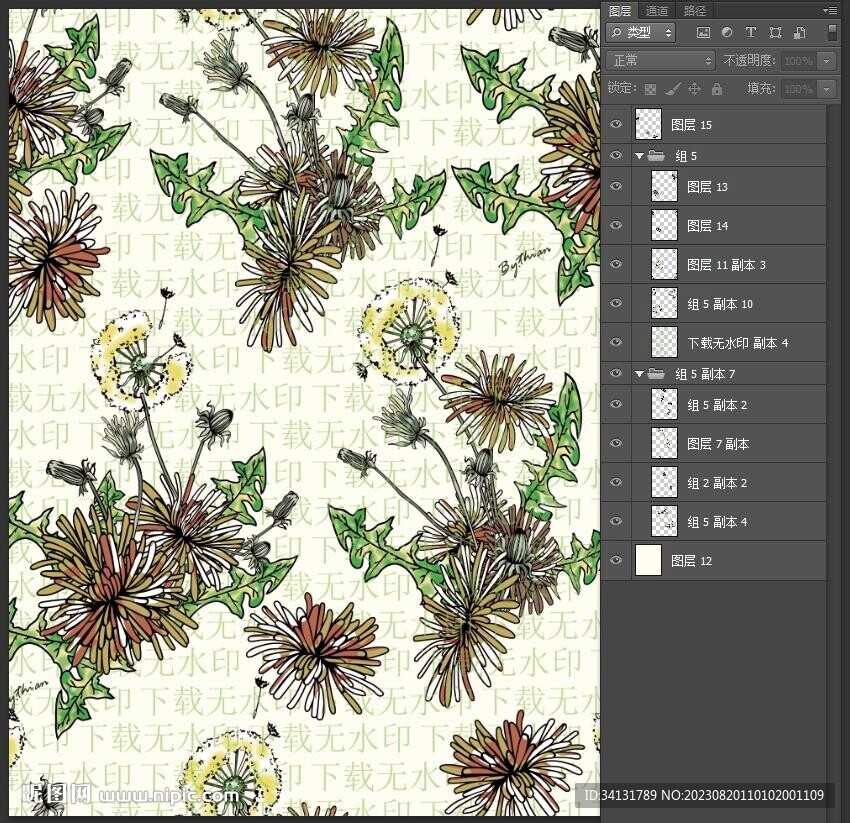Collapse the 组 5 layer group
The height and width of the screenshot is (823, 850).
click(x=639, y=156)
